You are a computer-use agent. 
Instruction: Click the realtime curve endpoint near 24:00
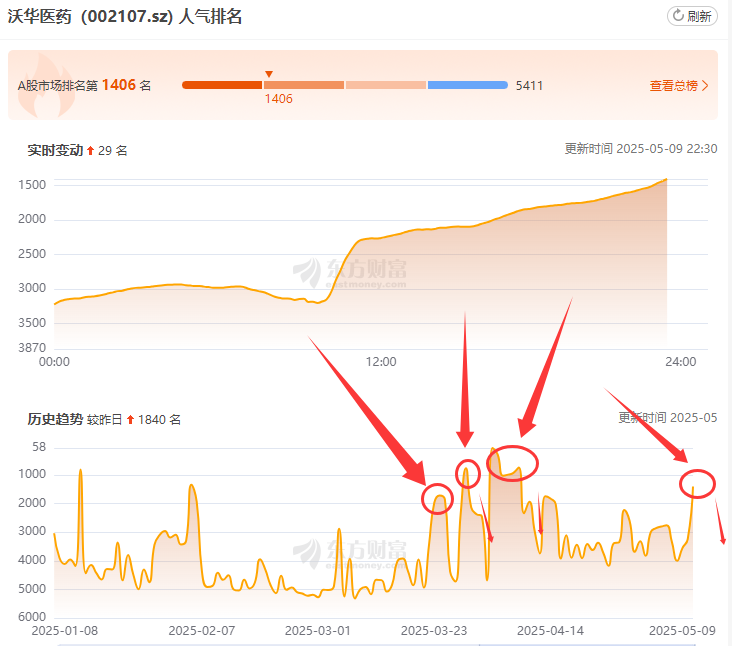(666, 179)
